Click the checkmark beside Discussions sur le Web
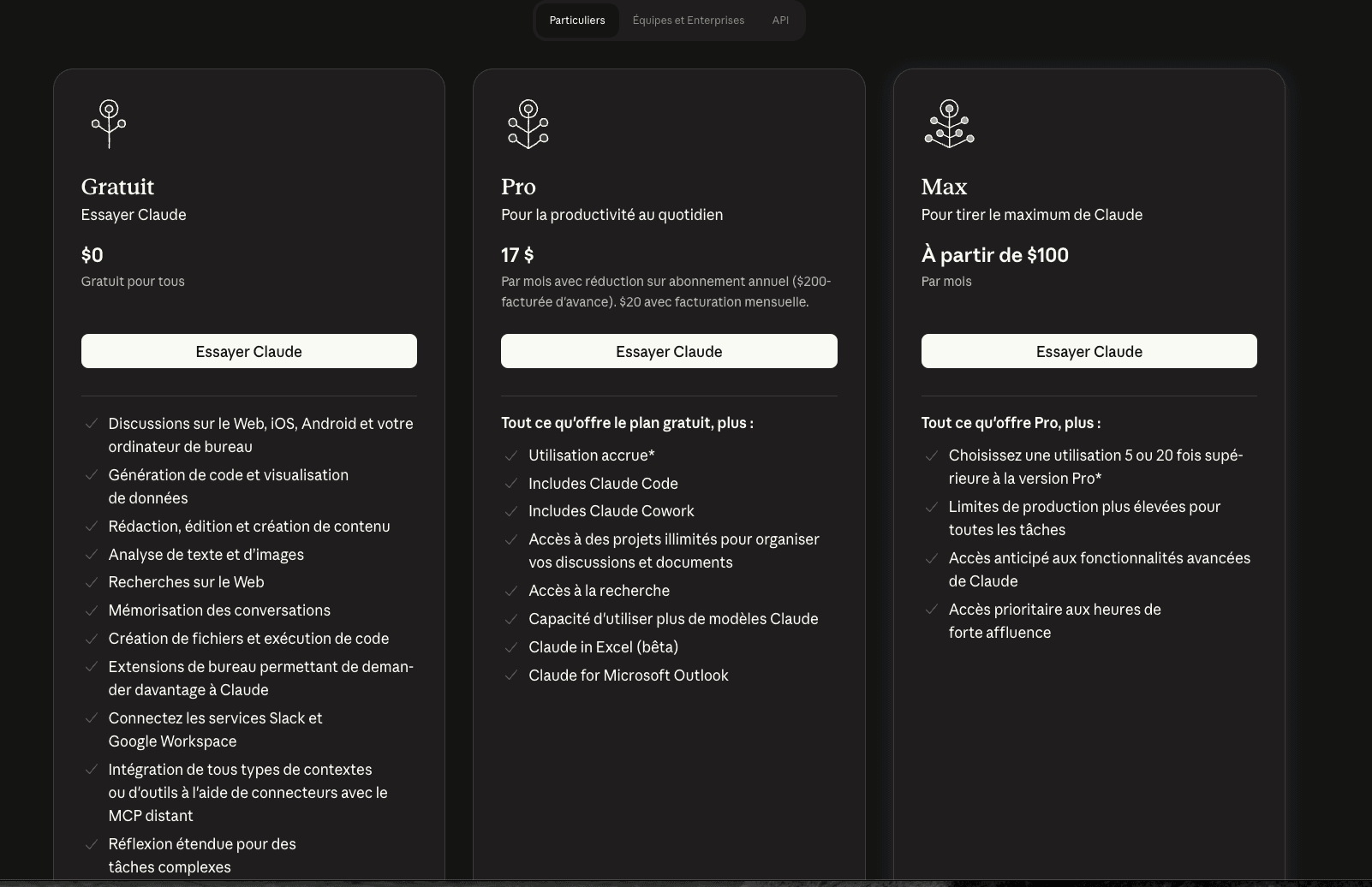The height and width of the screenshot is (887, 1372). click(91, 423)
